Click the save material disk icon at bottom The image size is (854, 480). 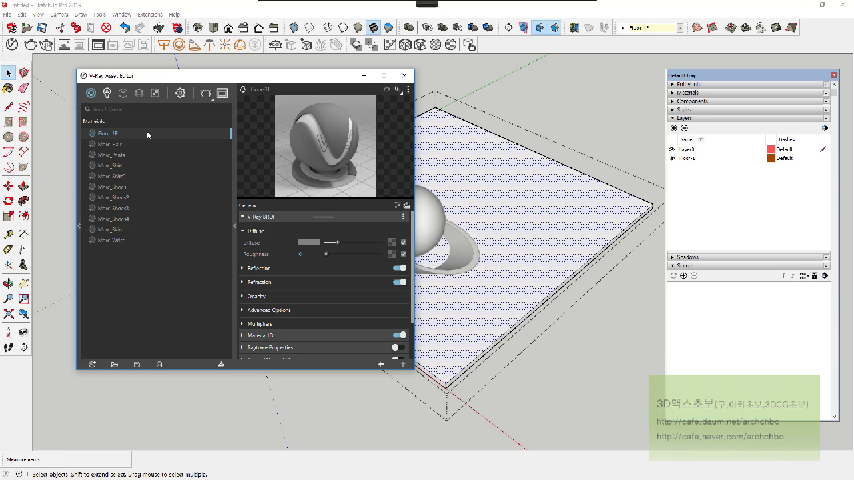tap(137, 364)
